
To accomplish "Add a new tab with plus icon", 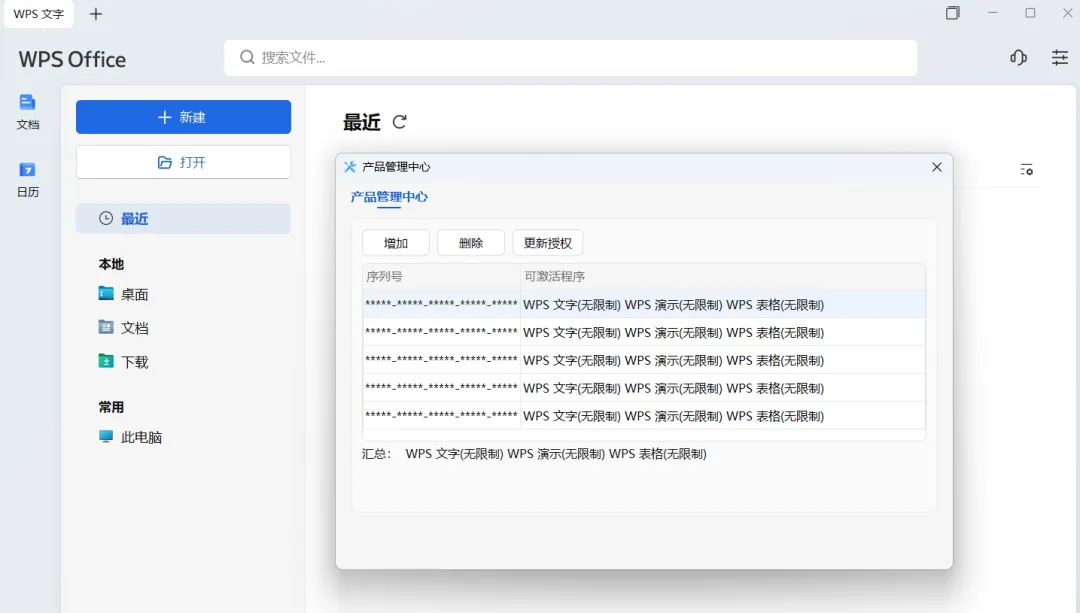I will pos(96,14).
